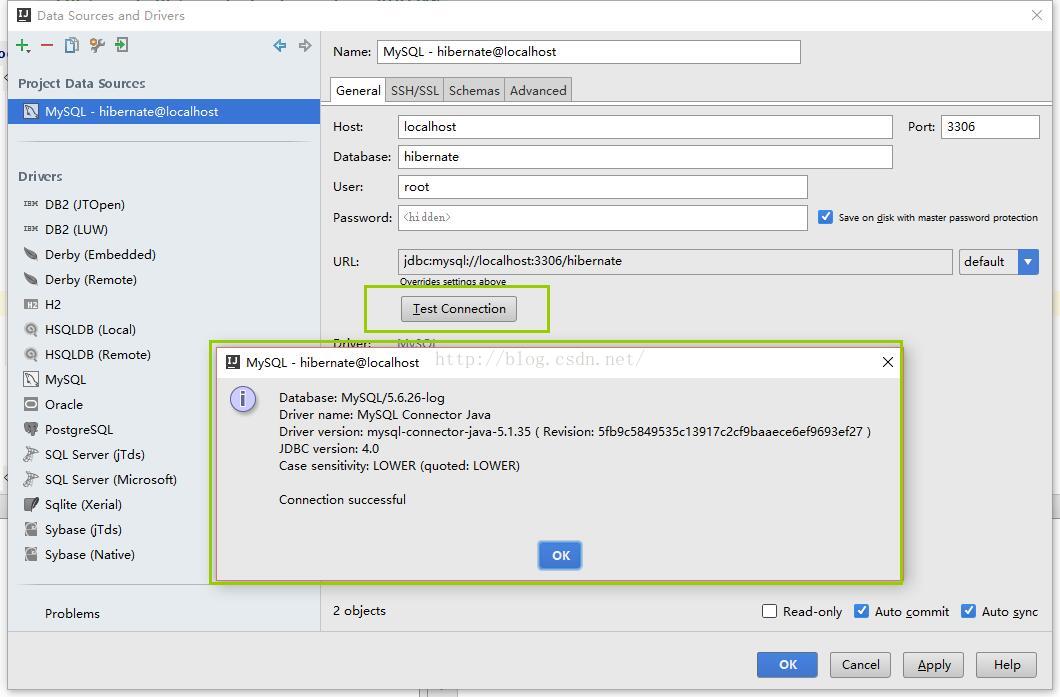Click the hidden Password field
This screenshot has height=697, width=1060.
click(x=602, y=218)
